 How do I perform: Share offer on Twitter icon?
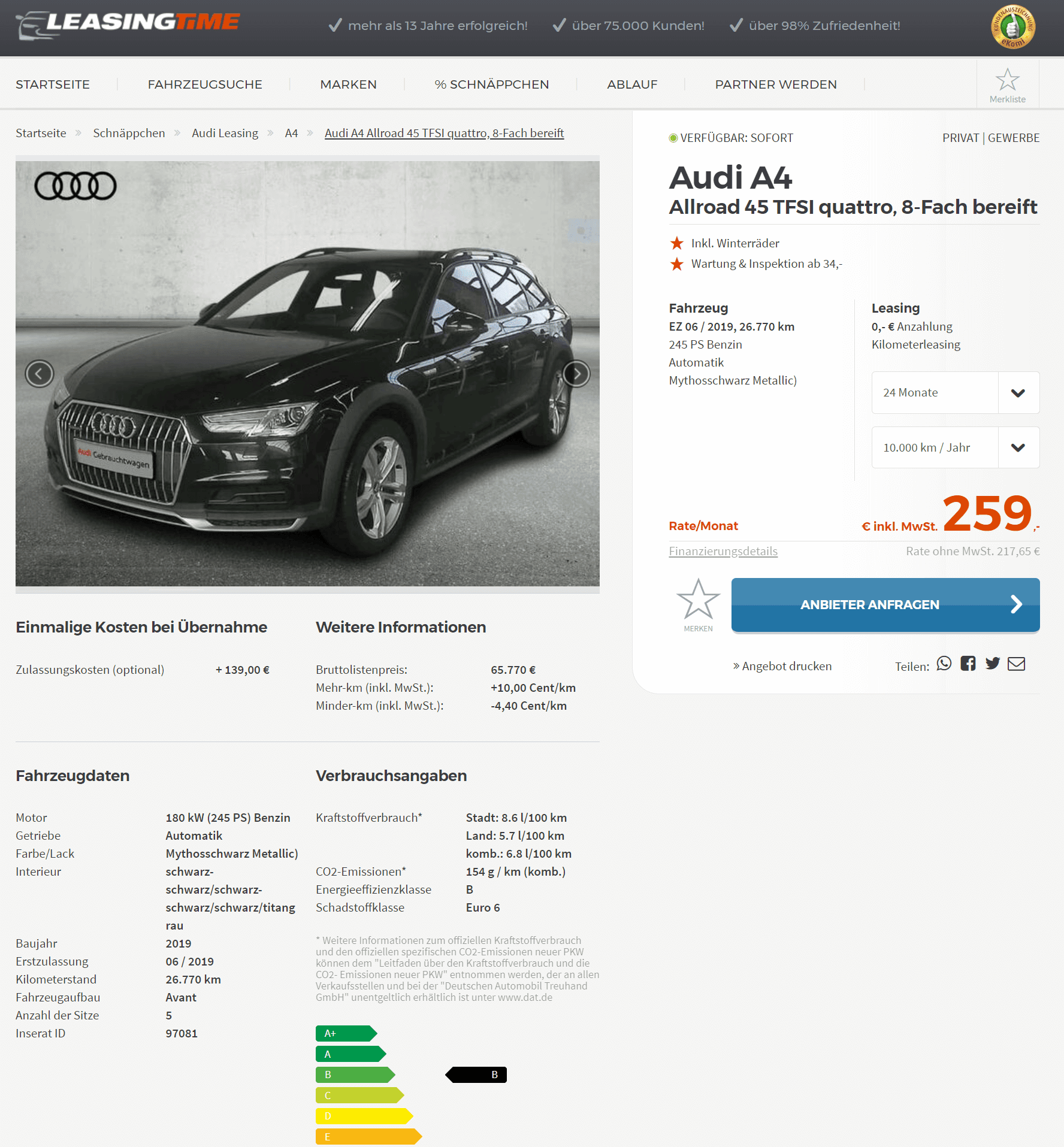point(993,664)
